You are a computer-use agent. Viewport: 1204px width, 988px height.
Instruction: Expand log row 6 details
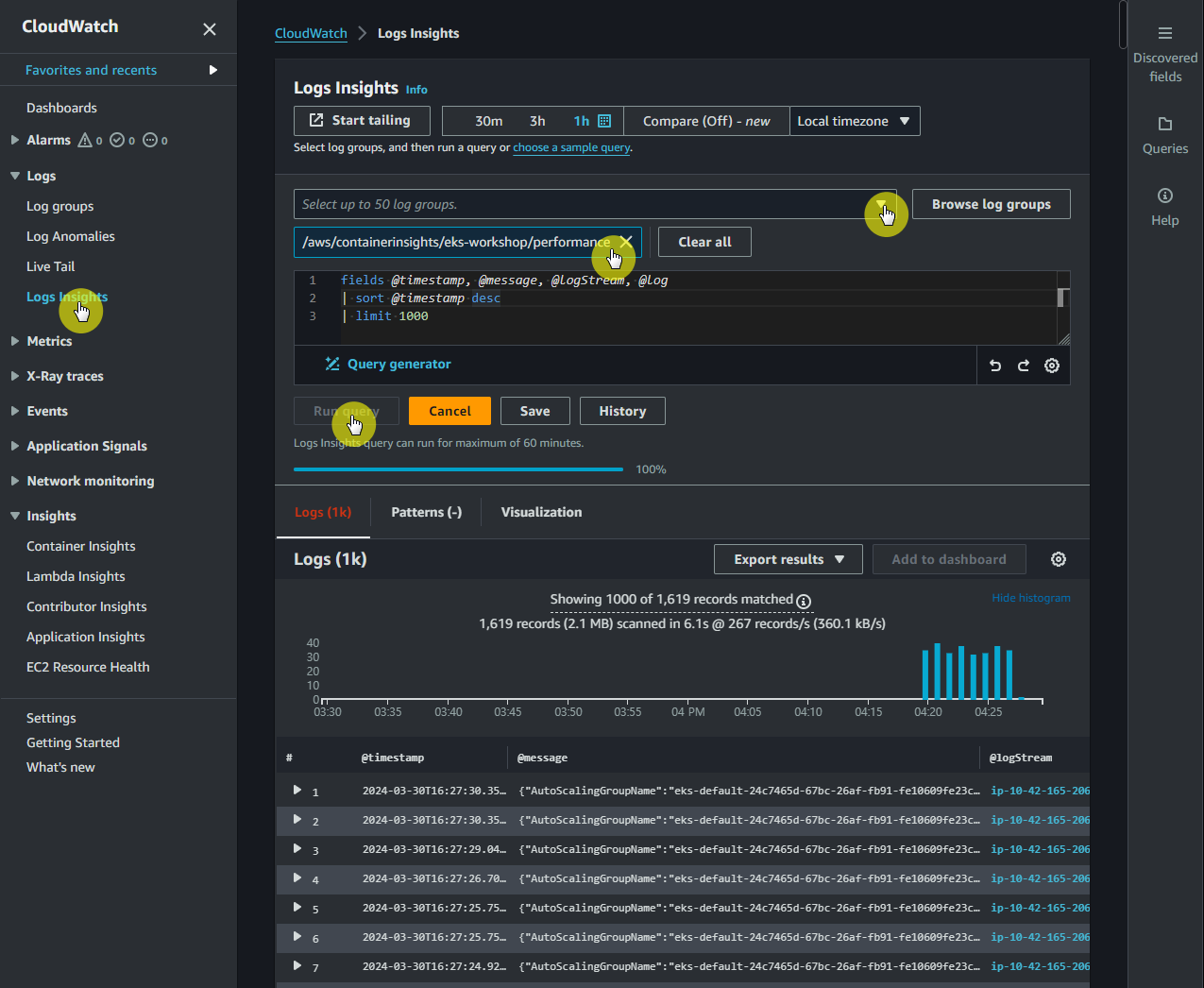297,936
